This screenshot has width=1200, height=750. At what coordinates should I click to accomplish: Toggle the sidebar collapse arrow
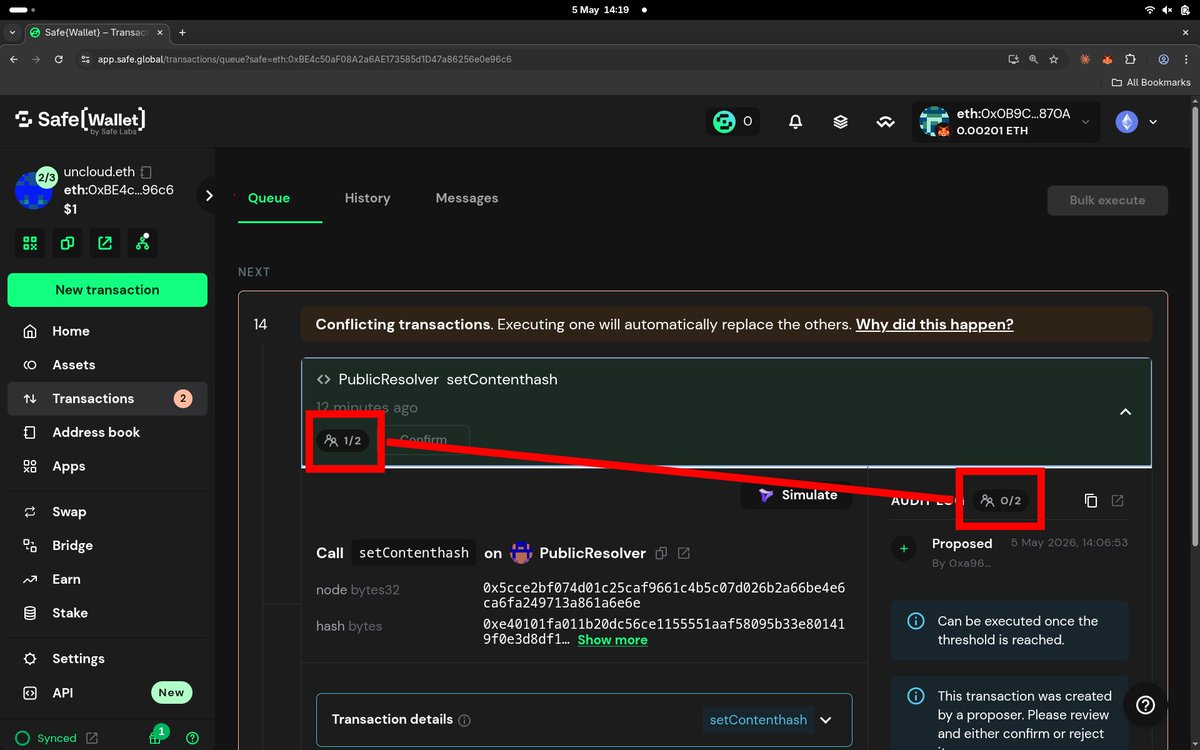pyautogui.click(x=208, y=196)
